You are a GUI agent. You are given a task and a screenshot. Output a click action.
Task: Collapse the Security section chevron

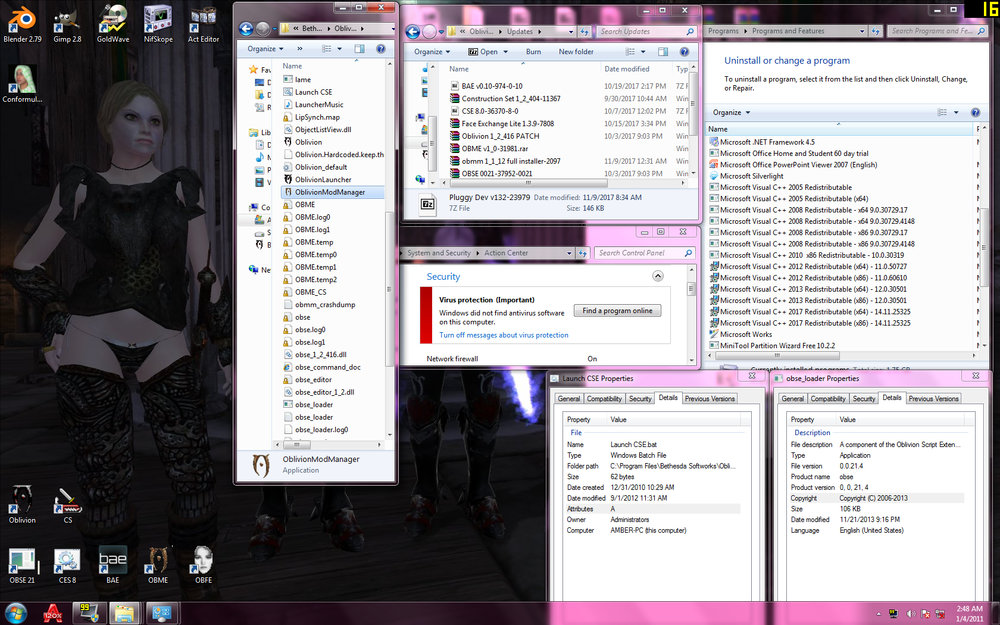(658, 276)
